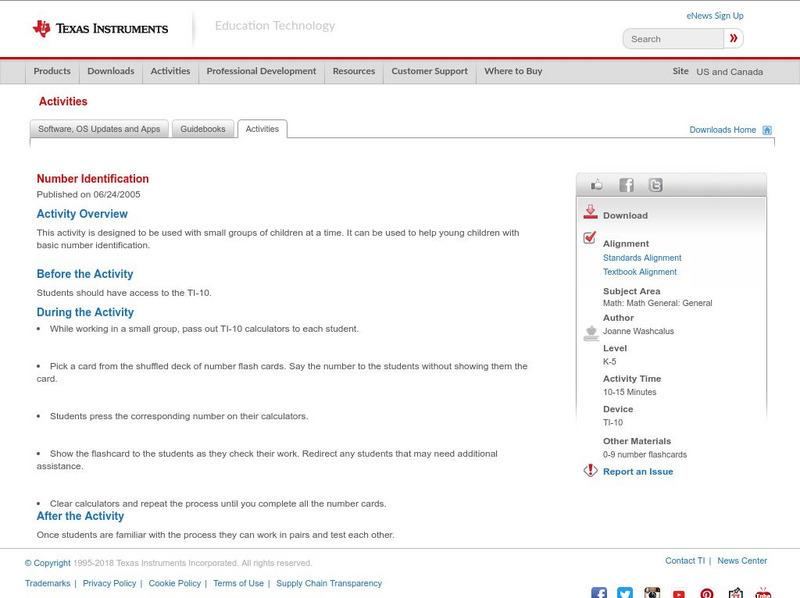
Task: Click Math: Math General: General subject text
Action: point(658,303)
